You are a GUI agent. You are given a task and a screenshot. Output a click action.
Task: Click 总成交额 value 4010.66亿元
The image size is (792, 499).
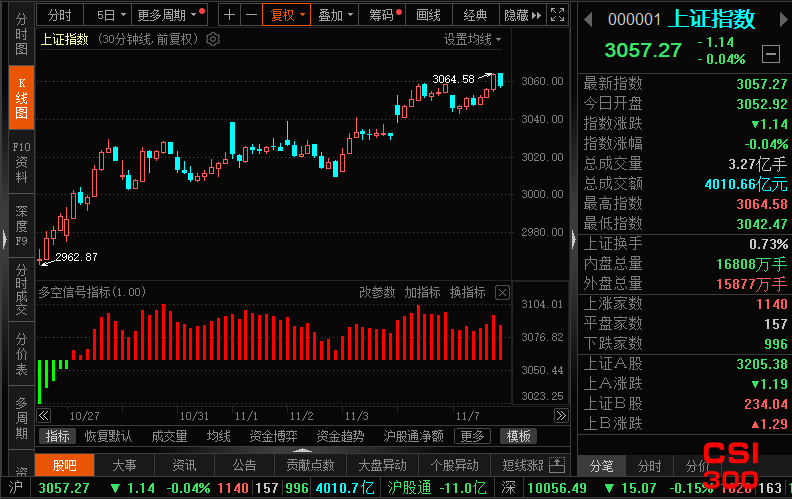[746, 184]
